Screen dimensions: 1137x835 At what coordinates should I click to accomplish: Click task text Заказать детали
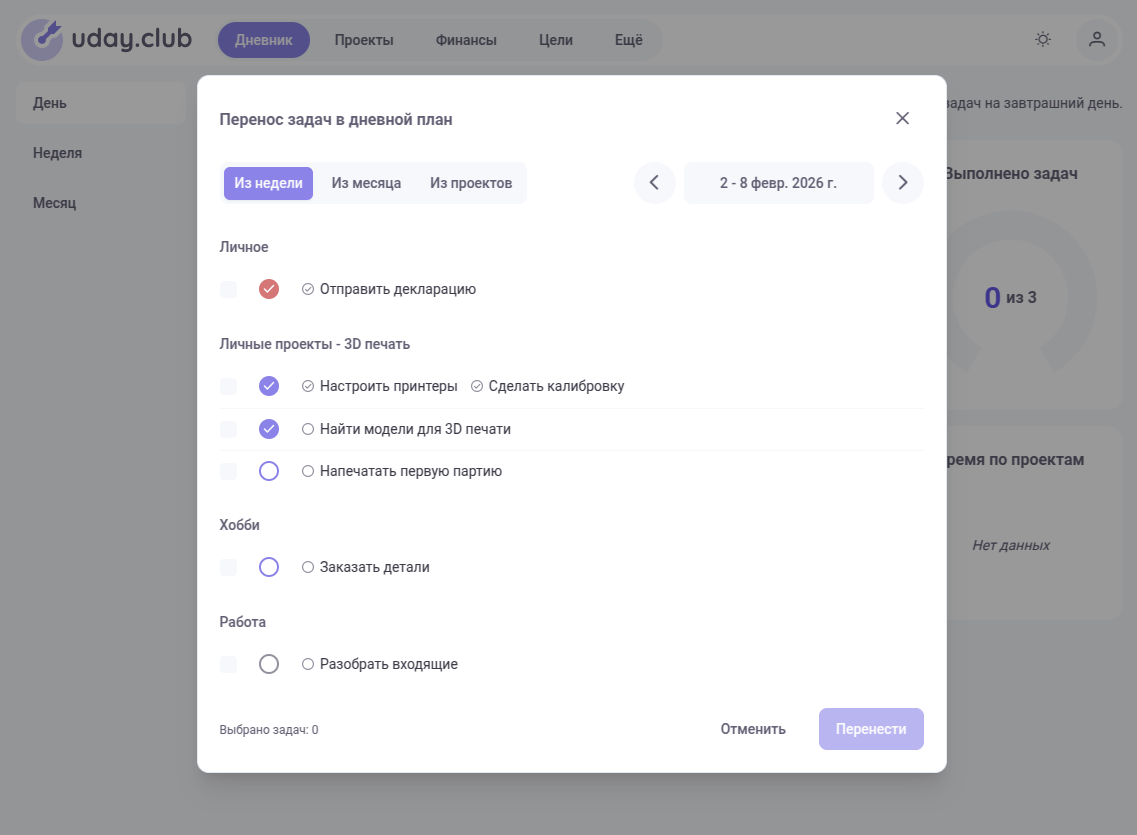(374, 567)
